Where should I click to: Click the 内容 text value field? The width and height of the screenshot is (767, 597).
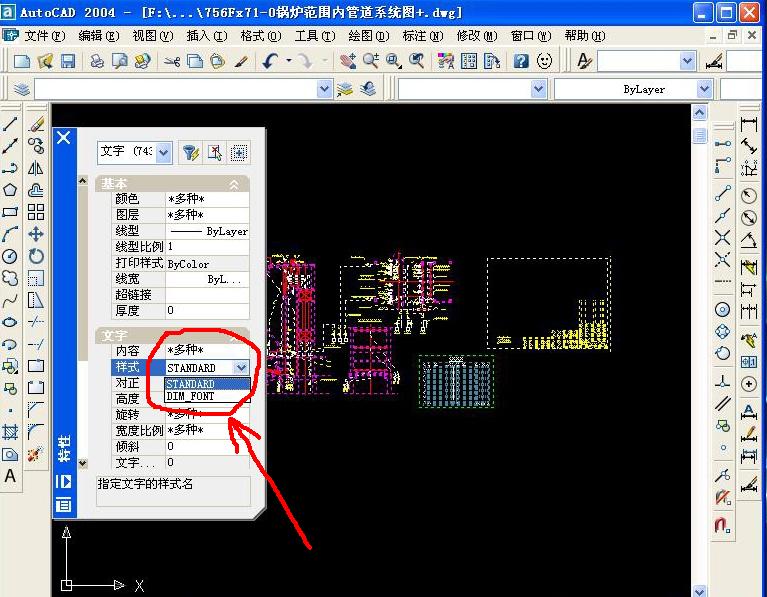tap(207, 350)
